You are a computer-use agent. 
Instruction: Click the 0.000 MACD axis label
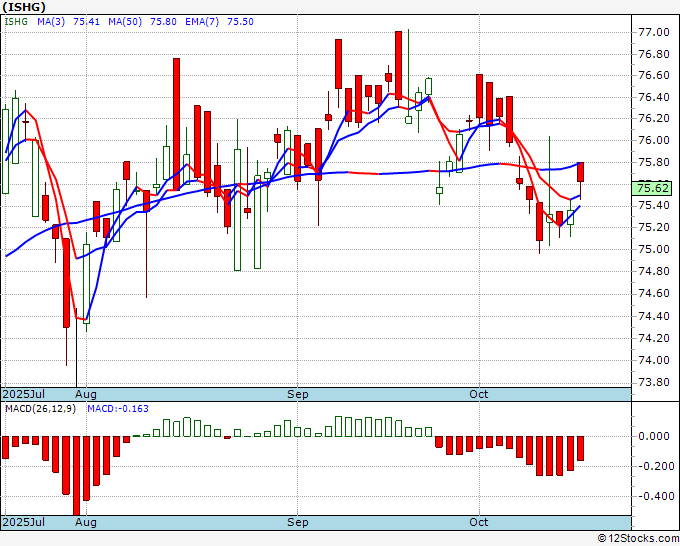pyautogui.click(x=654, y=436)
